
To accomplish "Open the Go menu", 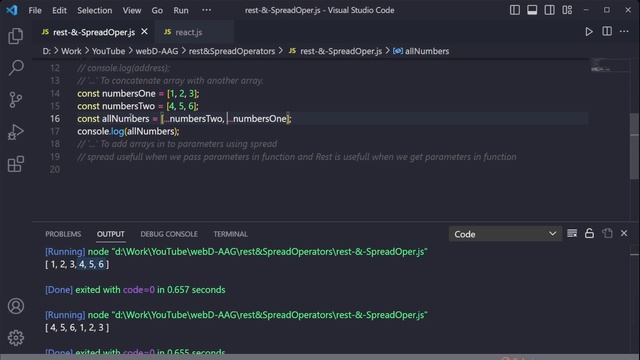I will pos(157,11).
